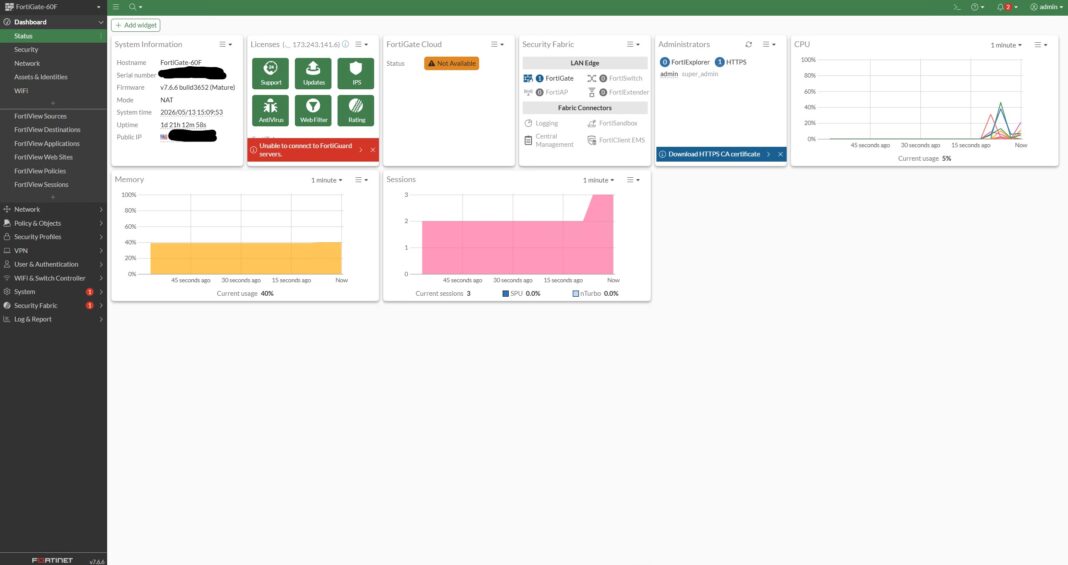Click the FortiAP icon in Security Fabric
Image resolution: width=1068 pixels, height=565 pixels.
pyautogui.click(x=528, y=92)
